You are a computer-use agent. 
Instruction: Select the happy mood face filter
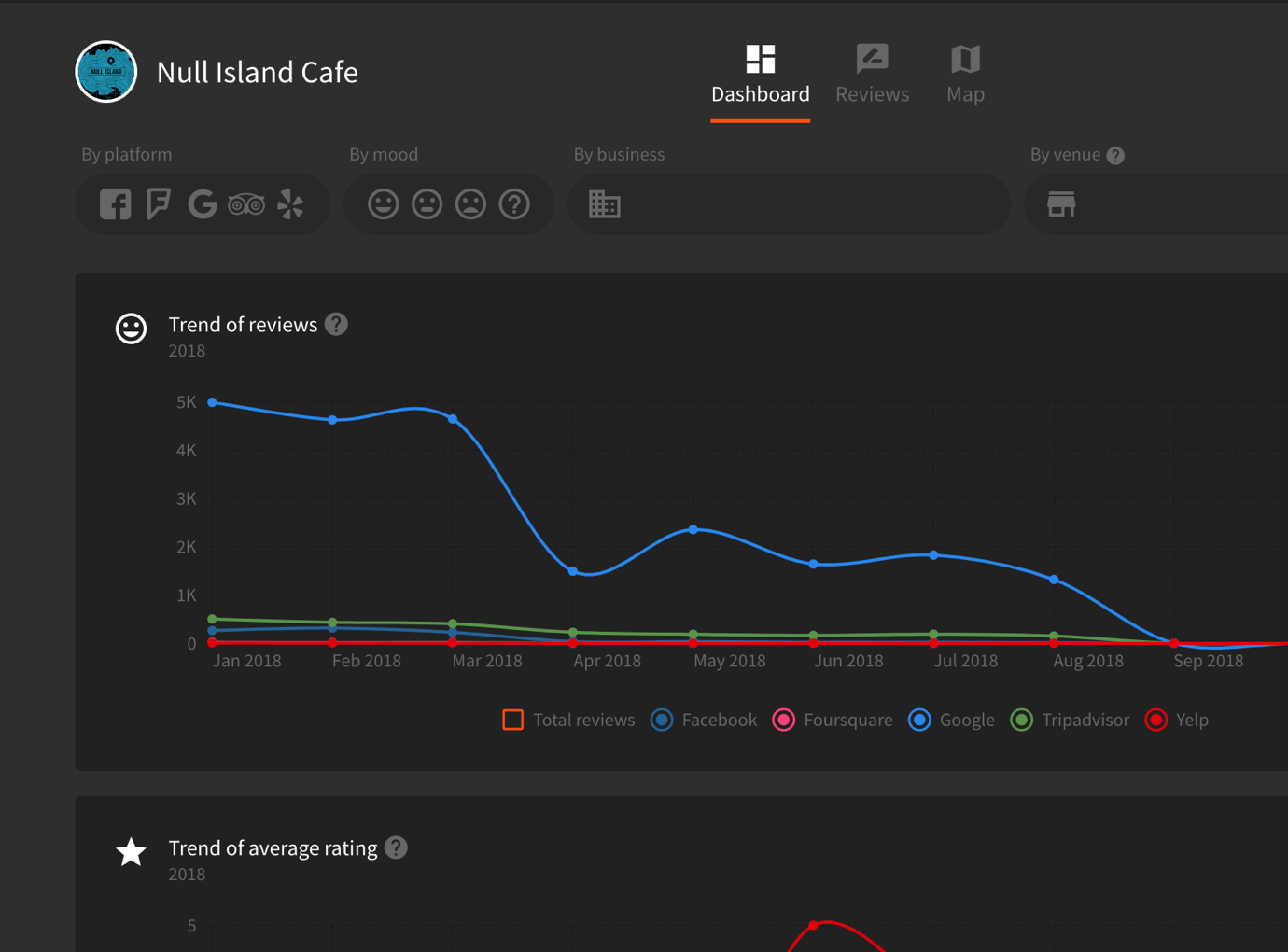click(383, 204)
